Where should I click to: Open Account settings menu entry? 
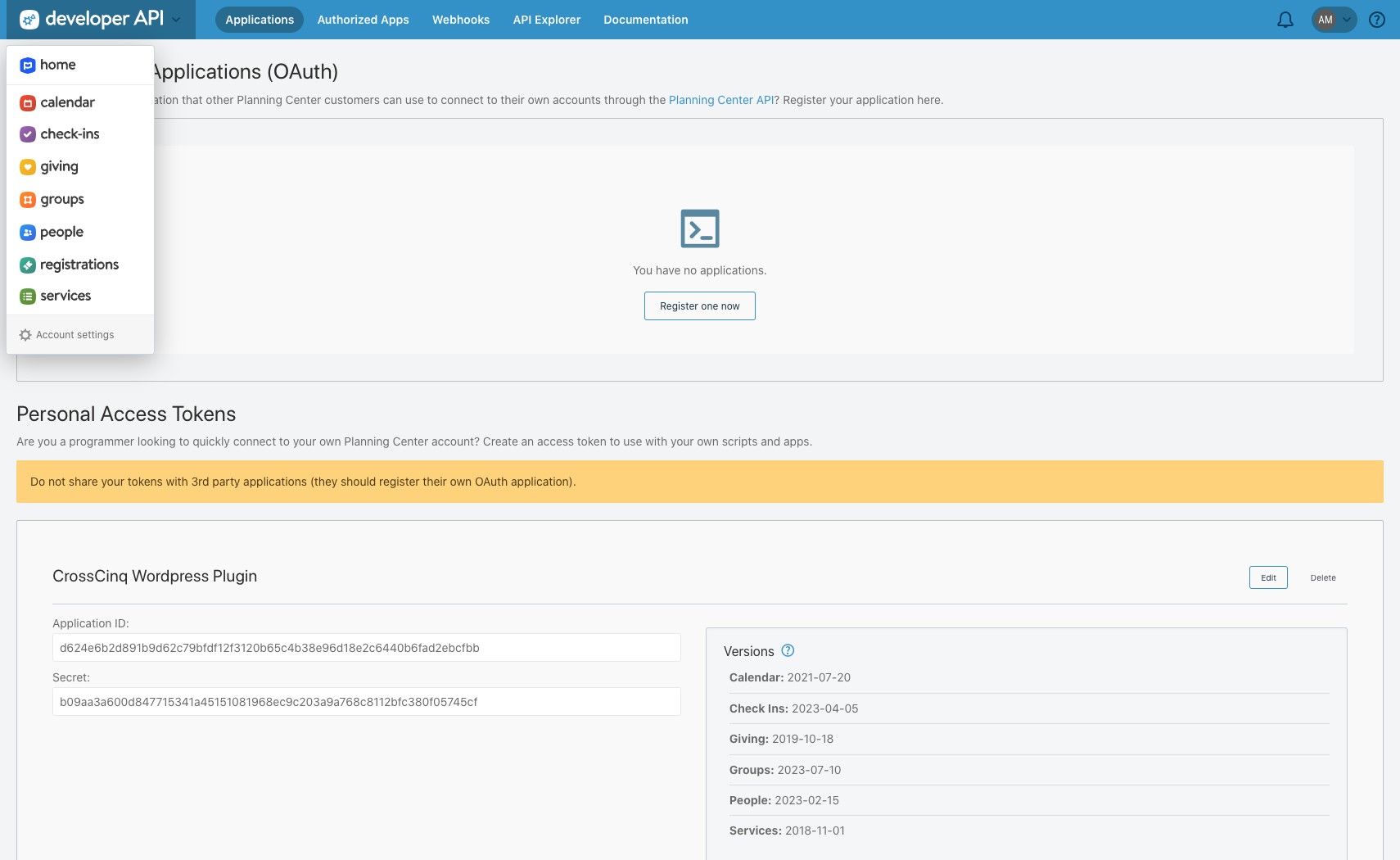click(80, 335)
